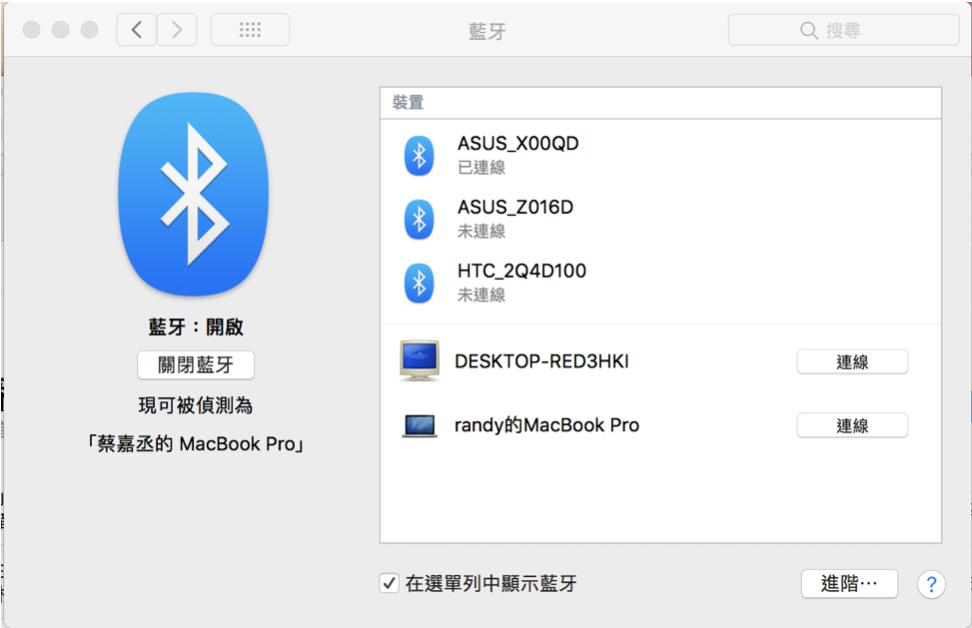The image size is (972, 628).
Task: Click the 藍牙 window title
Action: [x=487, y=31]
